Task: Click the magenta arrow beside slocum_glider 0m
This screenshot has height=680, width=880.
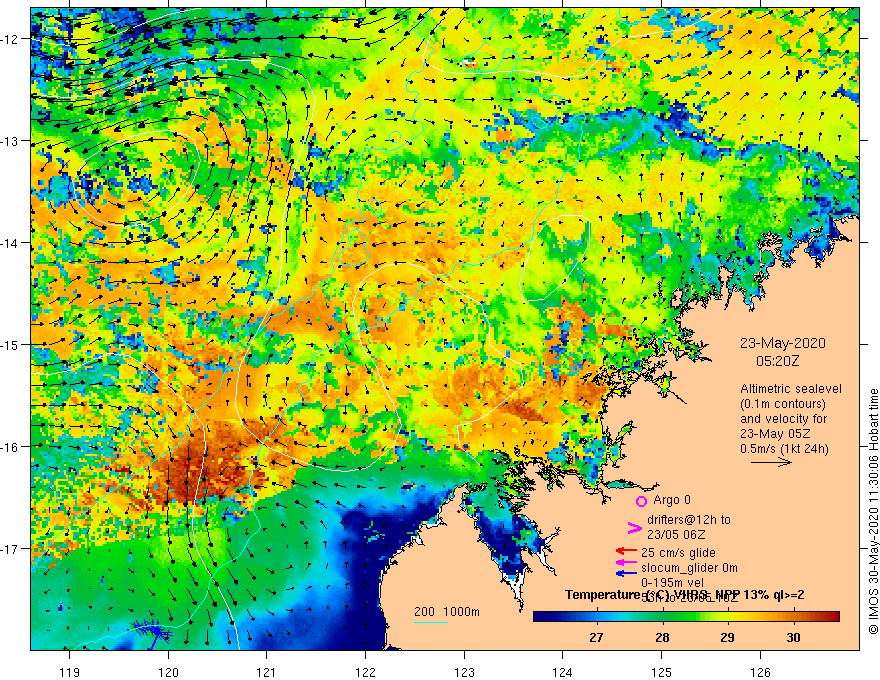Action: pyautogui.click(x=626, y=562)
